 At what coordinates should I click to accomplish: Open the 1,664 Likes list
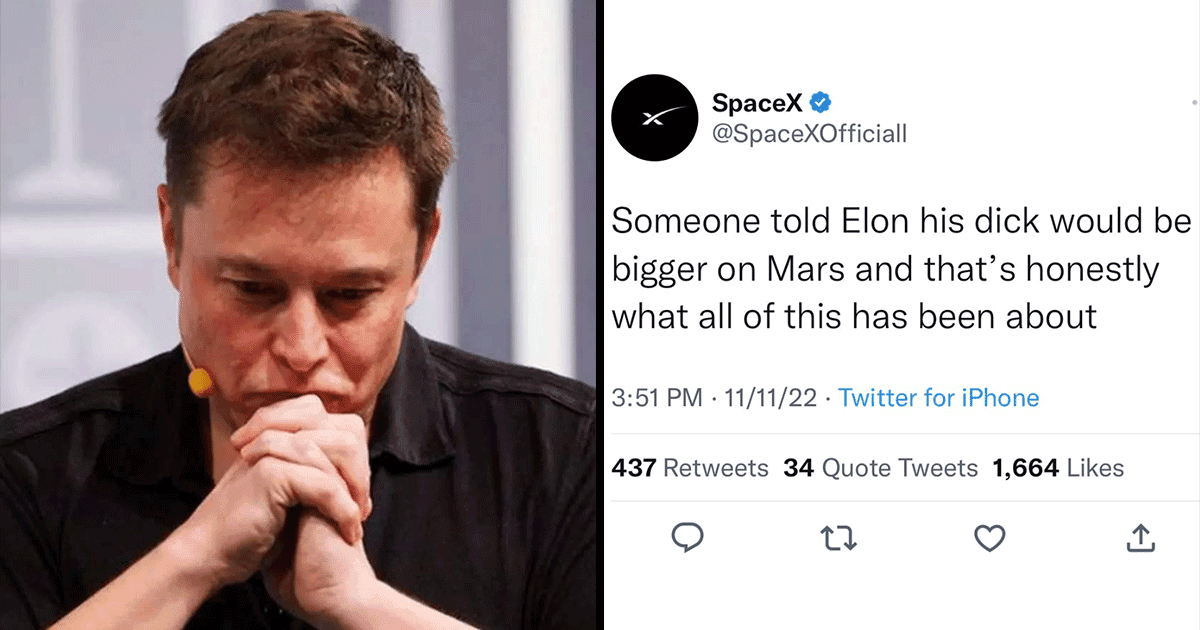click(1058, 467)
